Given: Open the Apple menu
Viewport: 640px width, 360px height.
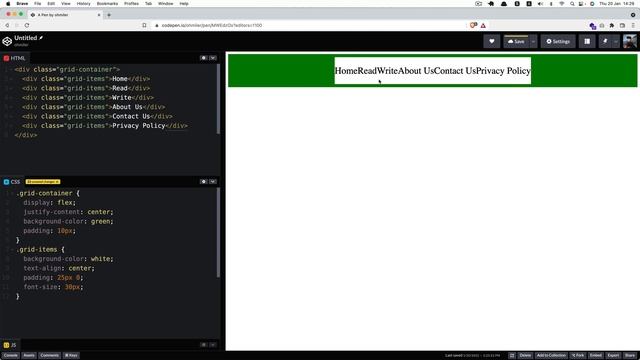Looking at the screenshot, I should tap(8, 3).
